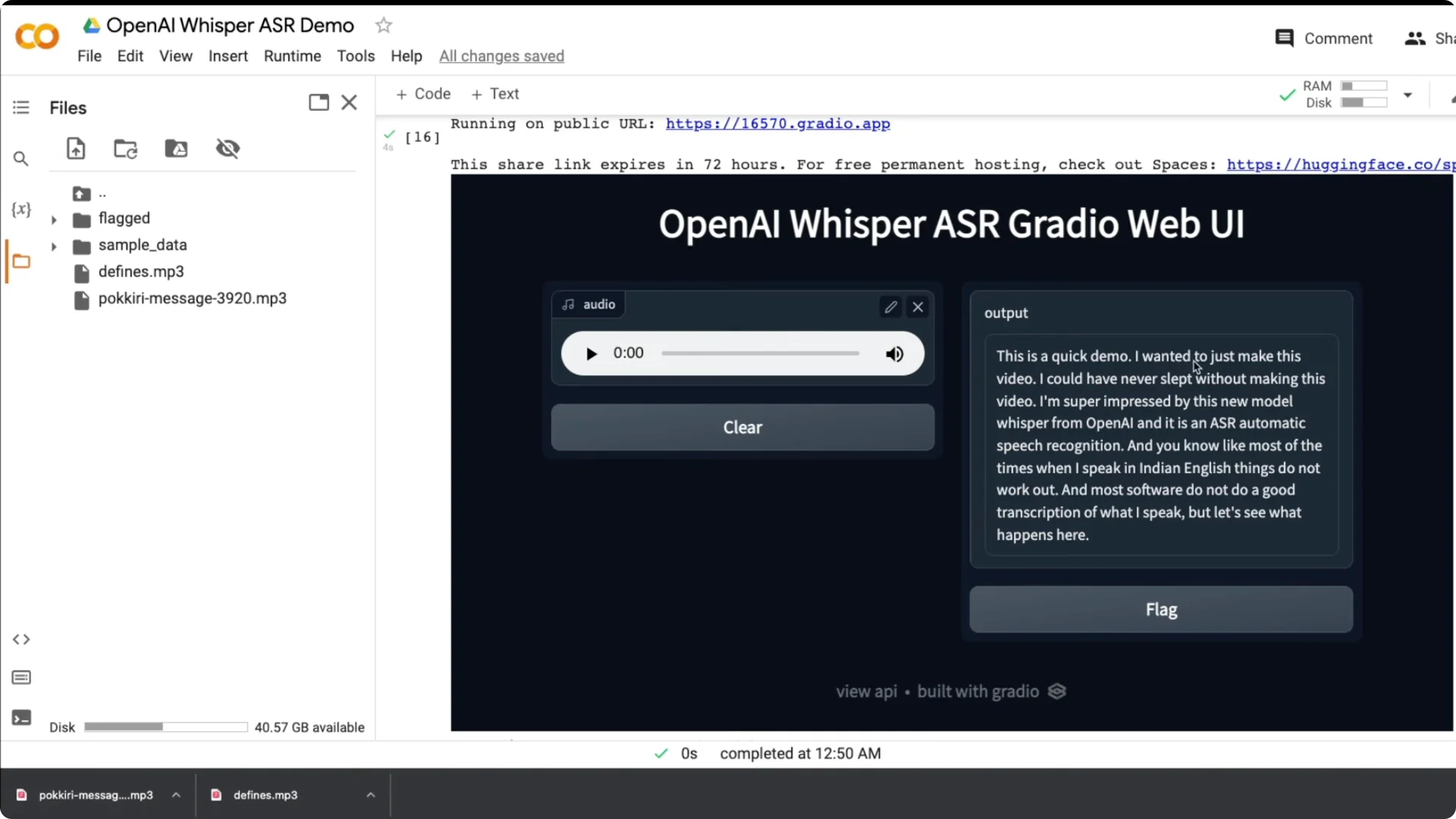This screenshot has width=1456, height=819.
Task: Open the code snippets panel
Action: pos(20,639)
